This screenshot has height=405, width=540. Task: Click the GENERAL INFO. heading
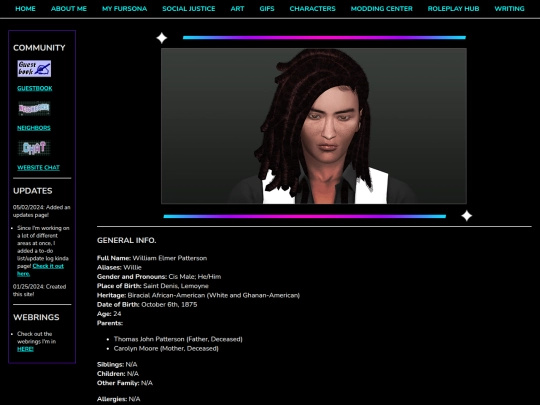coord(127,241)
